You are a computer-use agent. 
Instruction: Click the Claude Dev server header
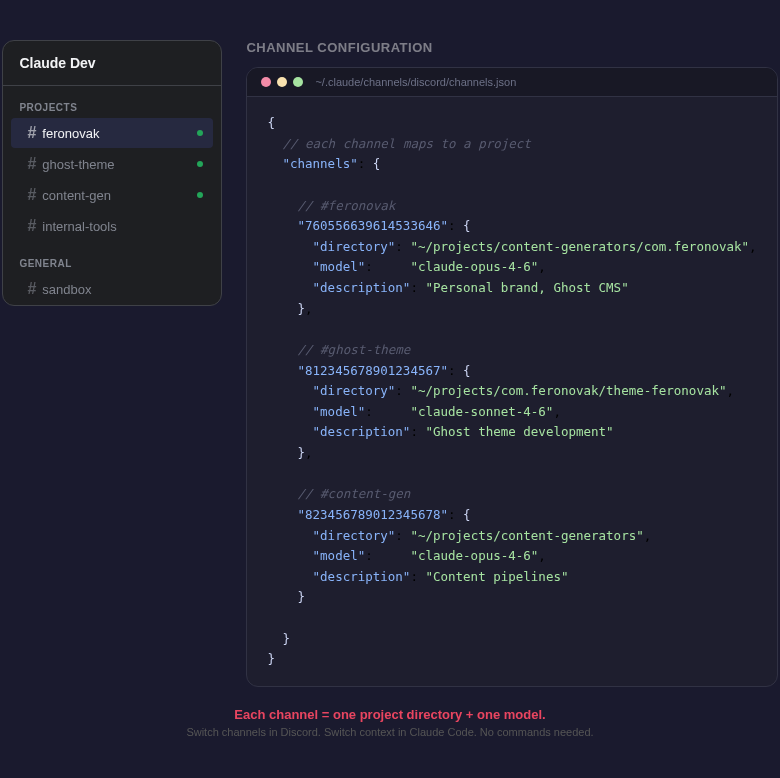pyautogui.click(x=112, y=63)
